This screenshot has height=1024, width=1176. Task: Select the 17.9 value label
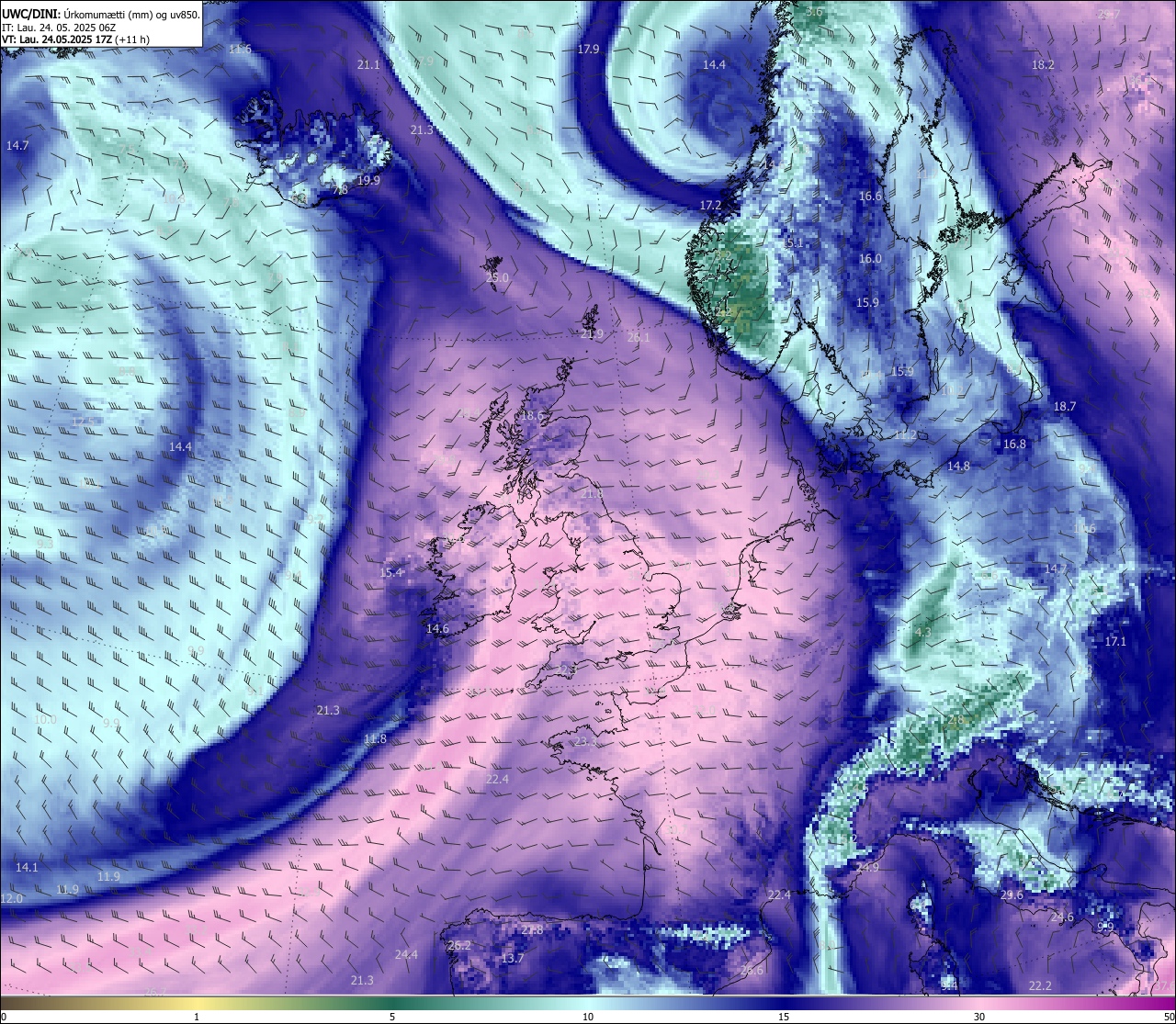[589, 49]
